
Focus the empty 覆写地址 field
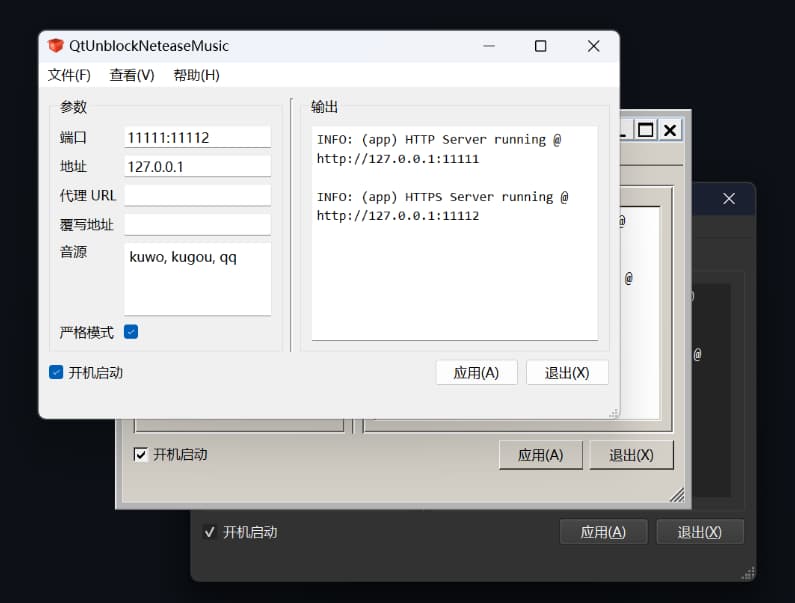click(197, 225)
